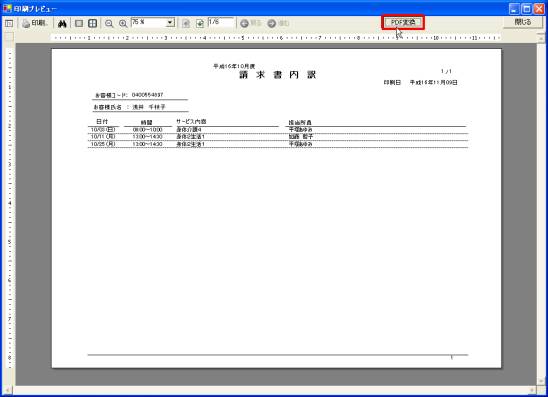548x397 pixels.
Task: Minimize the 印刷プレビュー window
Action: pos(514,8)
